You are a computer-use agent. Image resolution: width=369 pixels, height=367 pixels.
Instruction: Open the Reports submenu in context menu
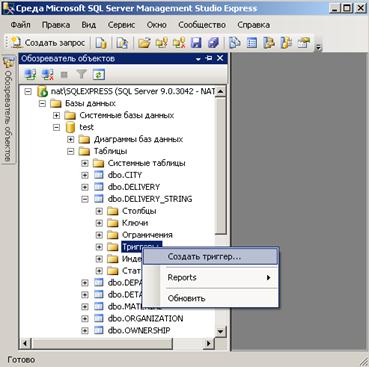211,277
